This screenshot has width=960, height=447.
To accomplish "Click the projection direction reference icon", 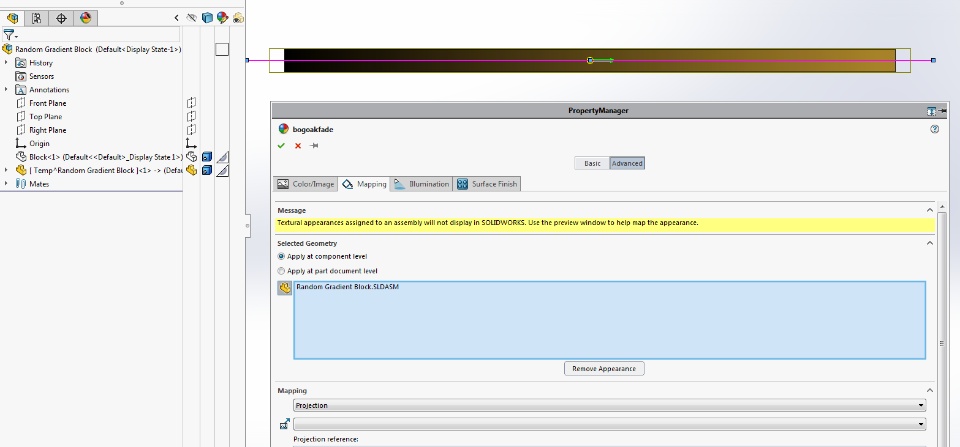I will pos(285,423).
